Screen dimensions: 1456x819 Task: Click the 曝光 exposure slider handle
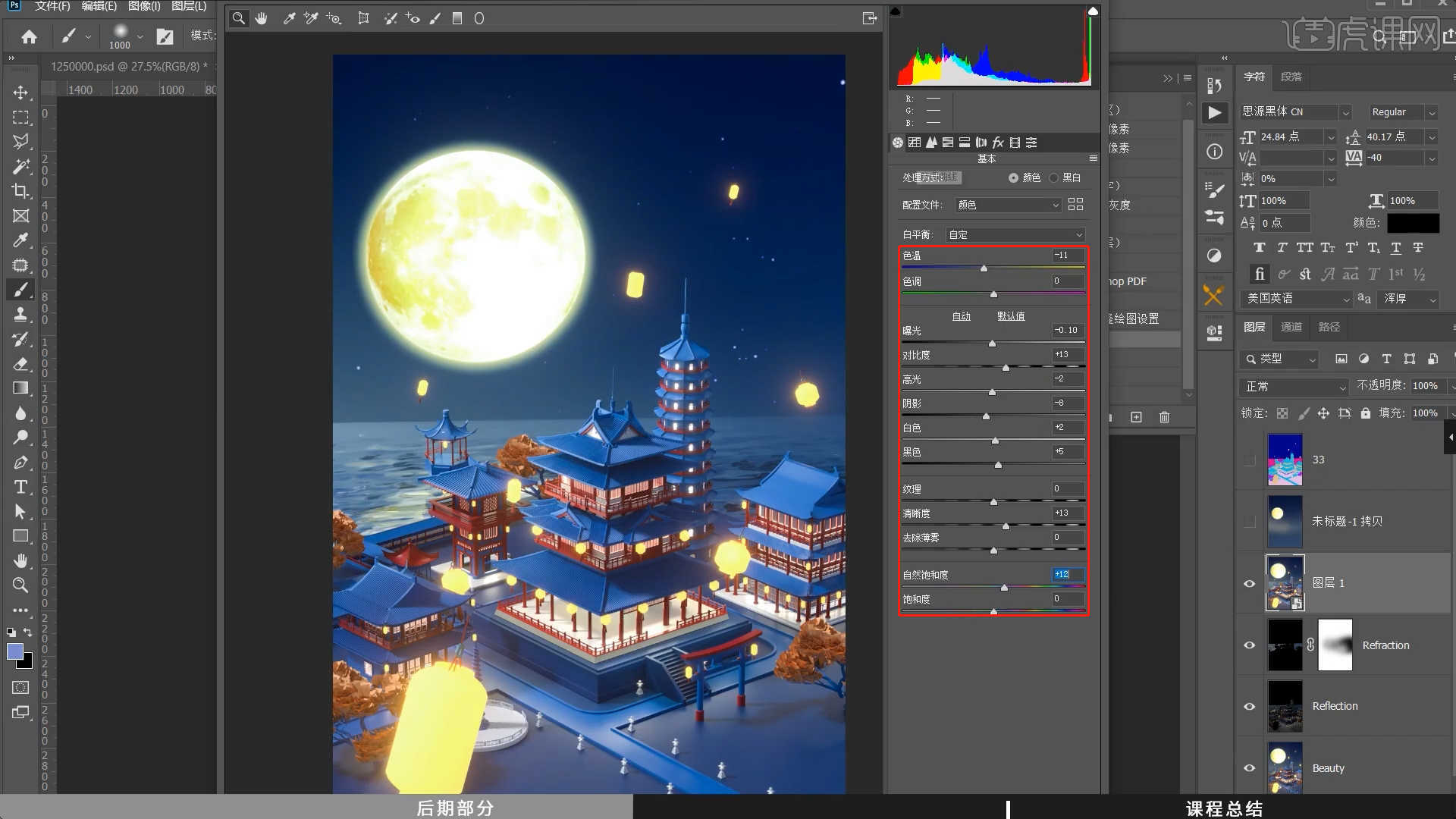(x=992, y=343)
